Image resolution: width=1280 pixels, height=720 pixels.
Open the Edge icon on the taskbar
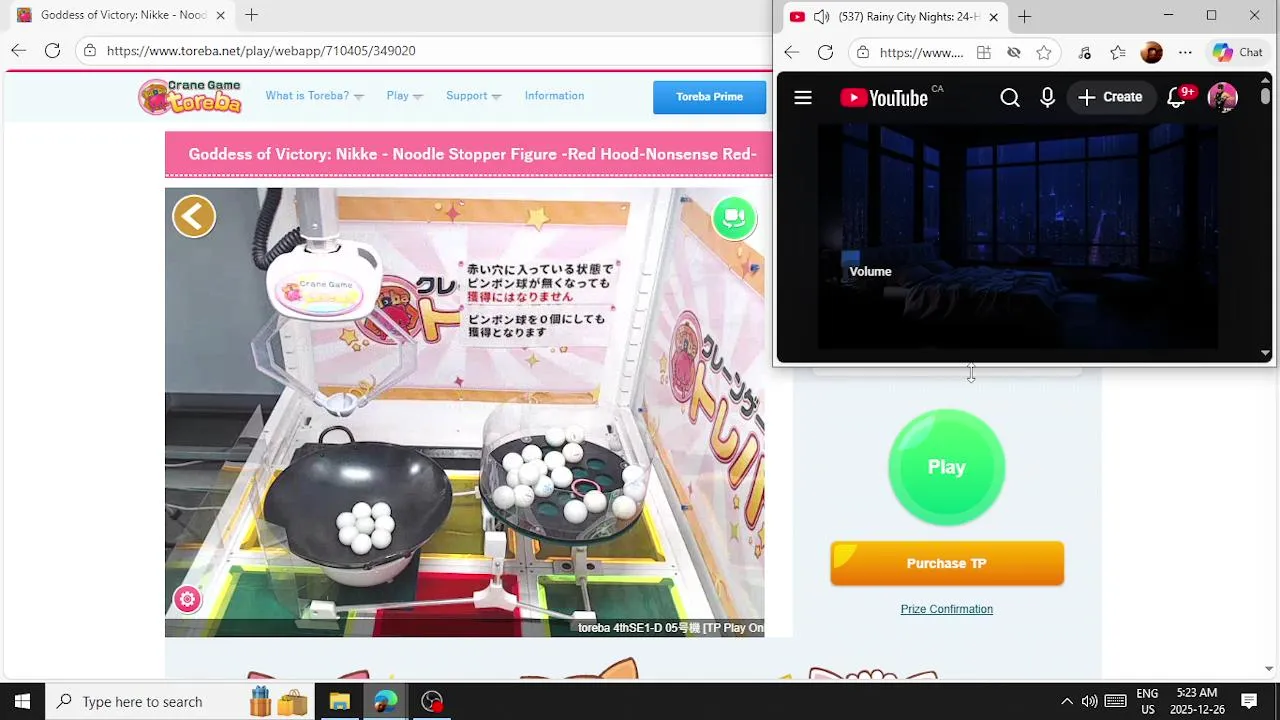pyautogui.click(x=386, y=701)
